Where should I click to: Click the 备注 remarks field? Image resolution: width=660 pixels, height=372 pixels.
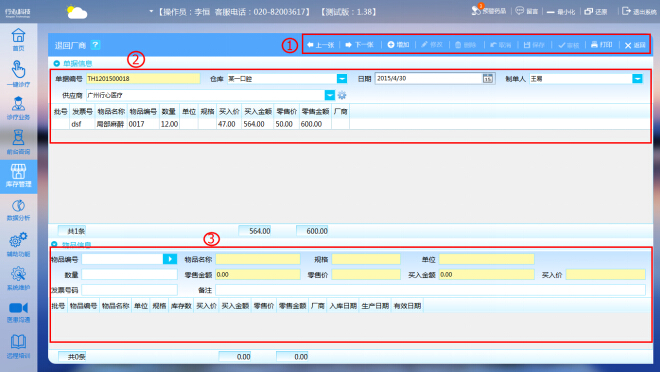[430, 290]
